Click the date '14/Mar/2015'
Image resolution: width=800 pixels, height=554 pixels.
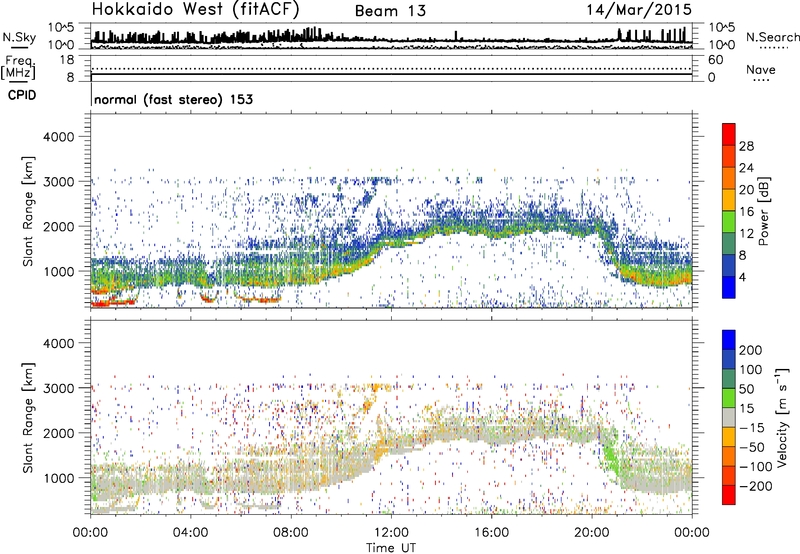click(x=639, y=10)
